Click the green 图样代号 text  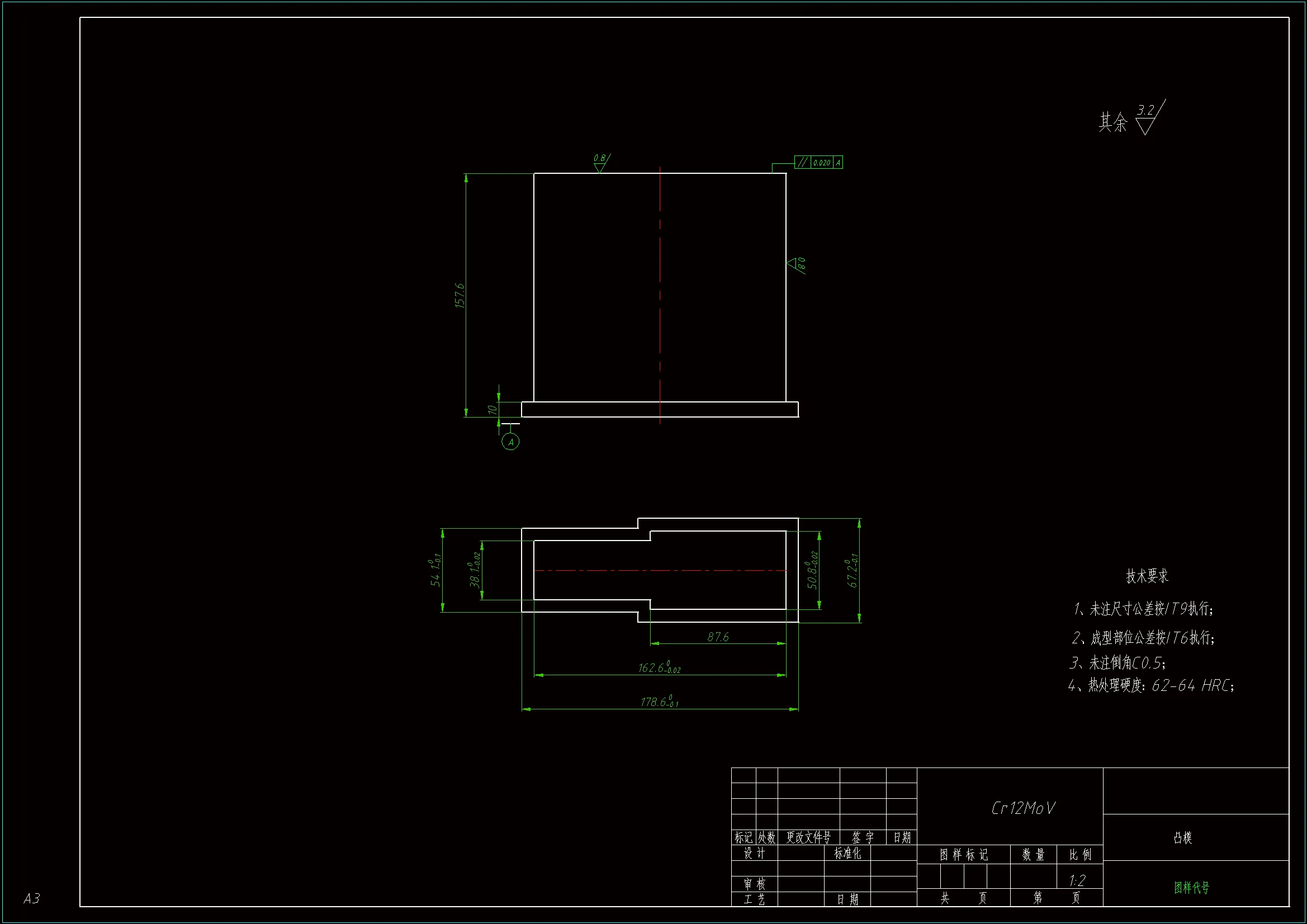pos(1191,888)
